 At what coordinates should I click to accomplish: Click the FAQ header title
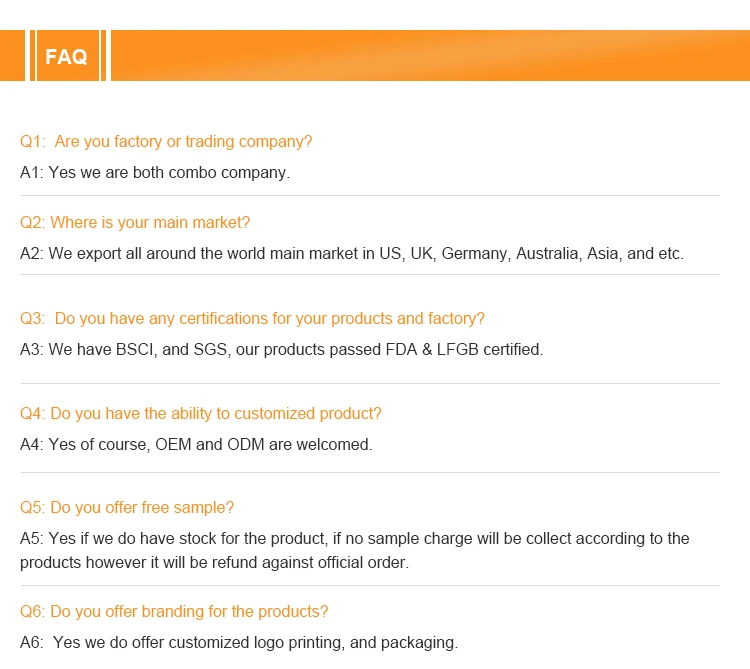click(66, 57)
